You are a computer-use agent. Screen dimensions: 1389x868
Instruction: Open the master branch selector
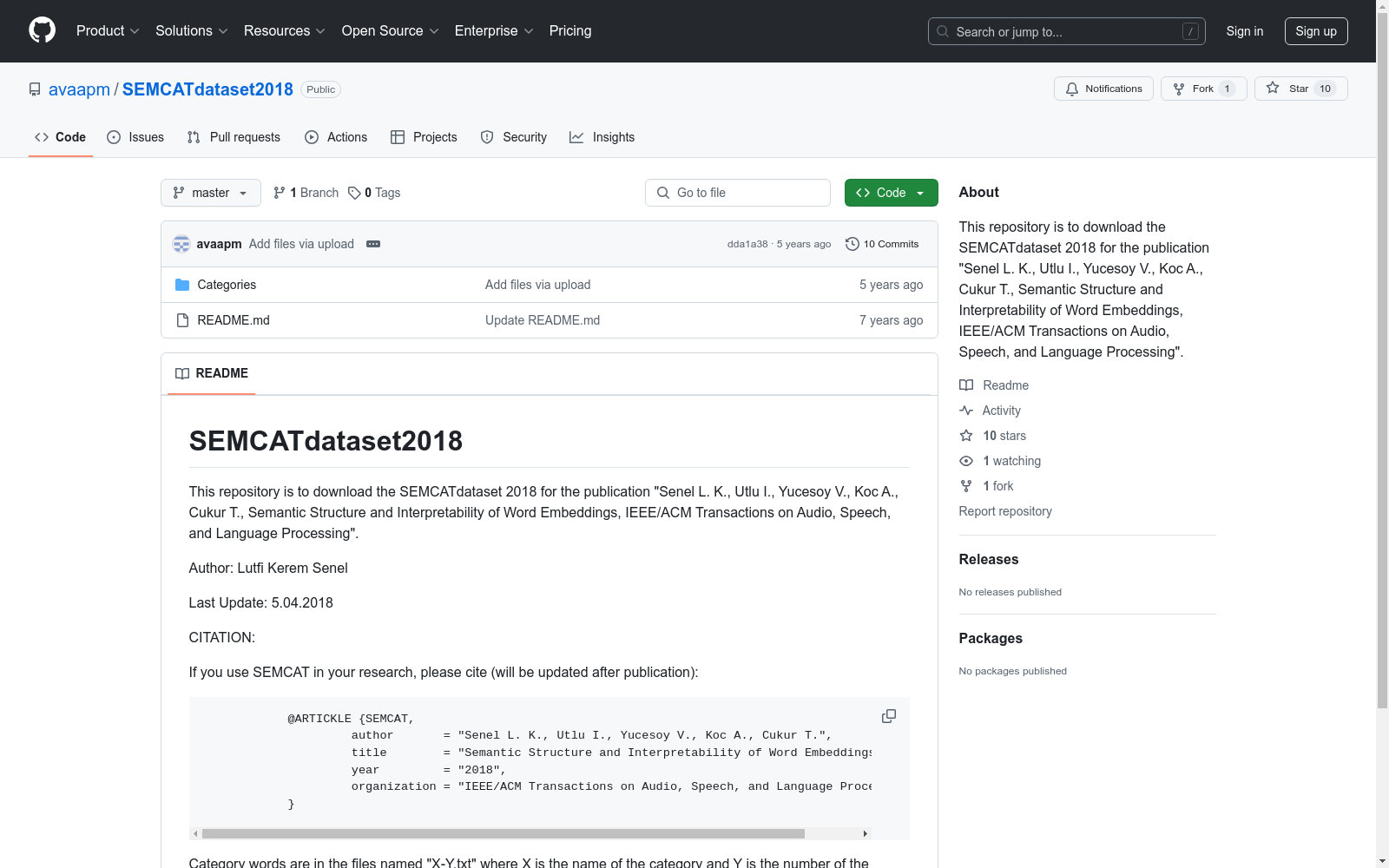pos(211,193)
